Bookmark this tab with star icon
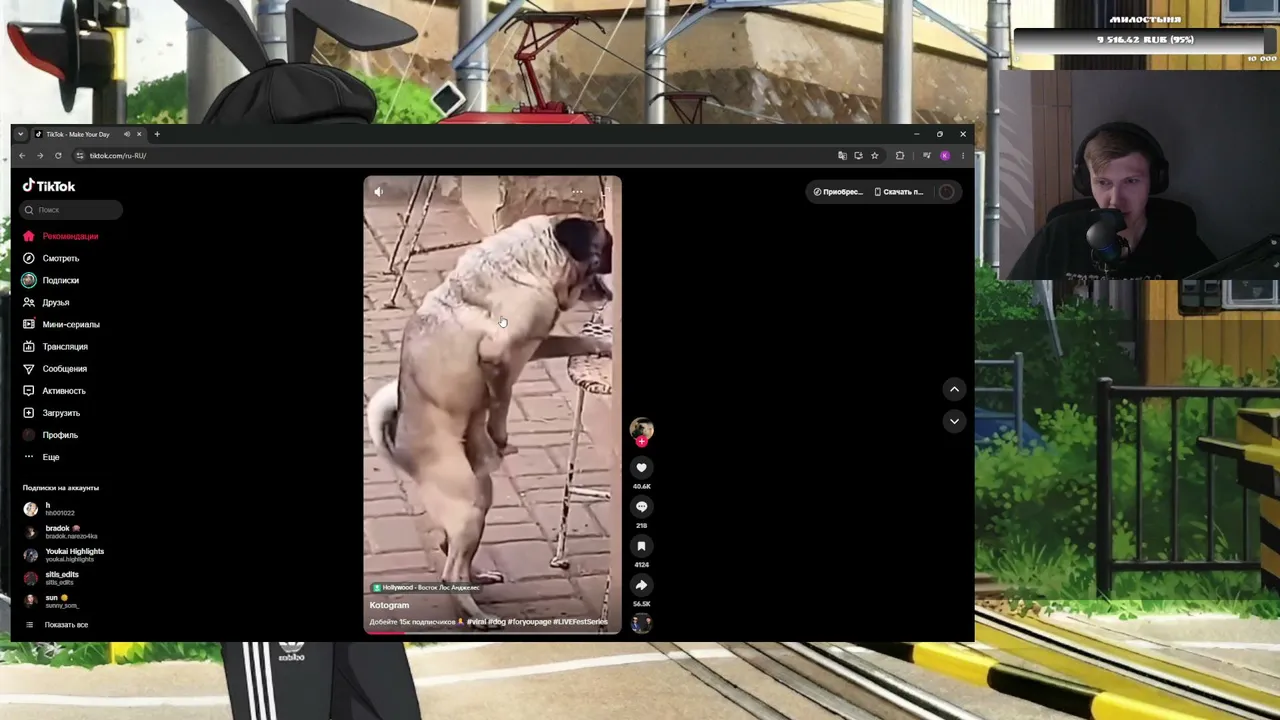This screenshot has width=1280, height=720. tap(874, 155)
